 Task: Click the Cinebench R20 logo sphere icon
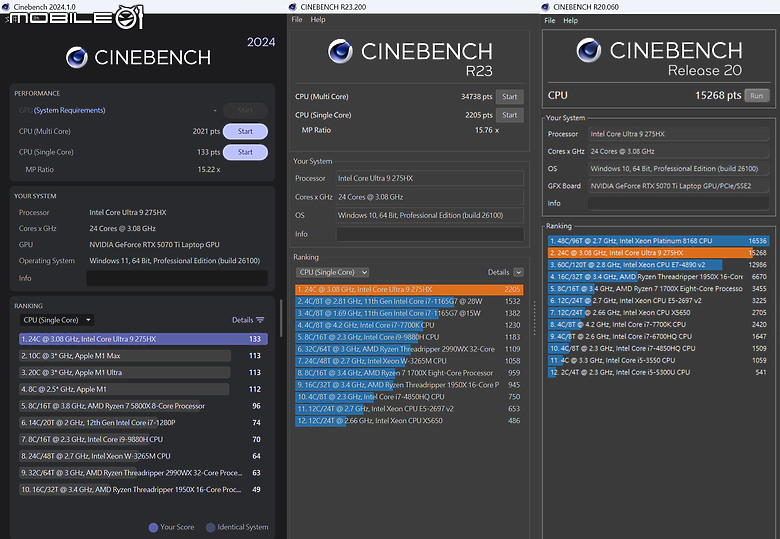tap(589, 50)
